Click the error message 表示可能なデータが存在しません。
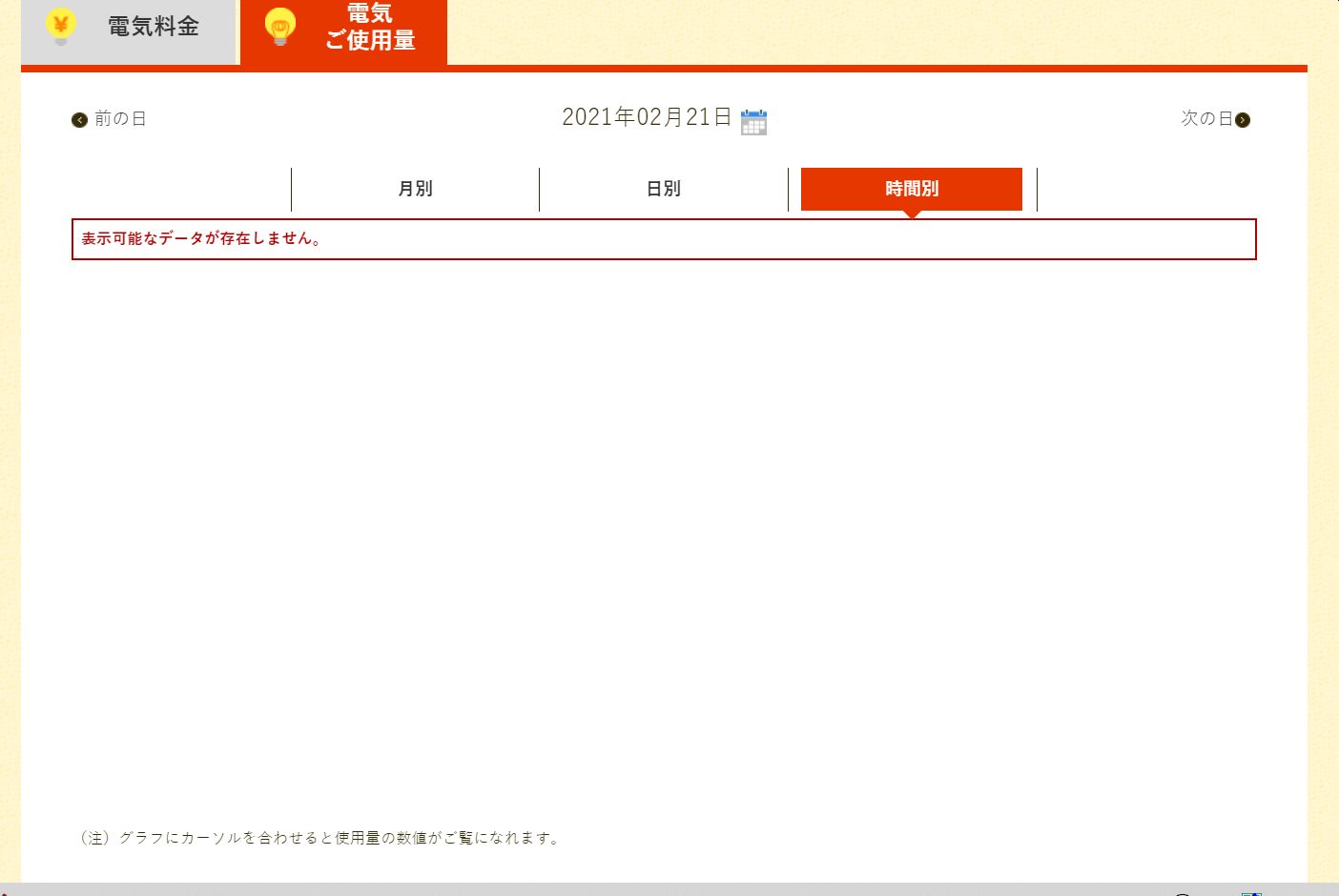 coord(201,238)
